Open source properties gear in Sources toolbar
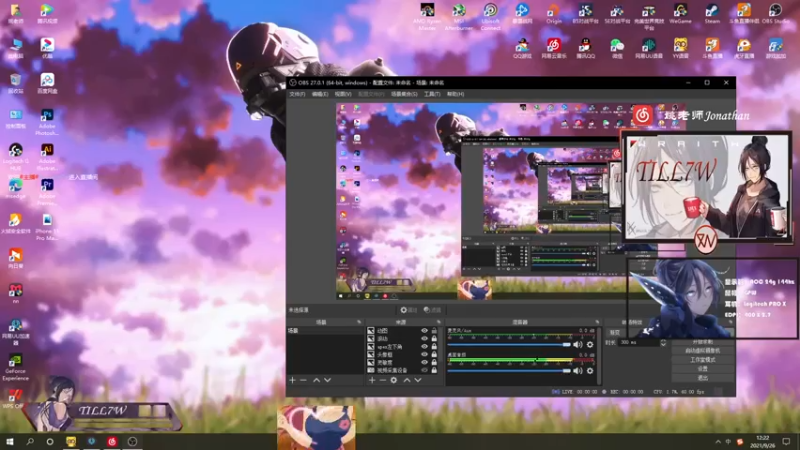This screenshot has width=800, height=450. (394, 380)
